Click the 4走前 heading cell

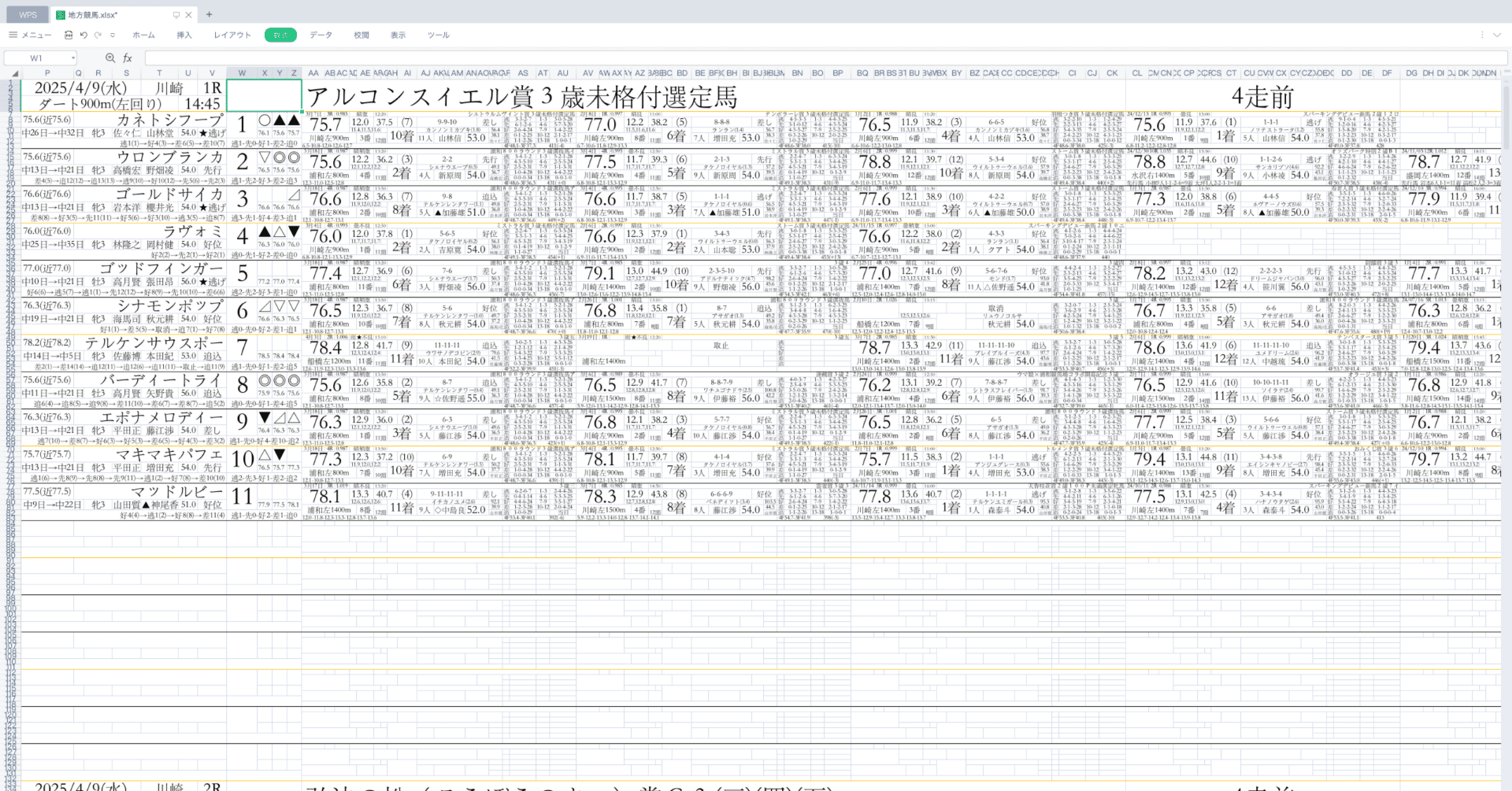click(1262, 96)
